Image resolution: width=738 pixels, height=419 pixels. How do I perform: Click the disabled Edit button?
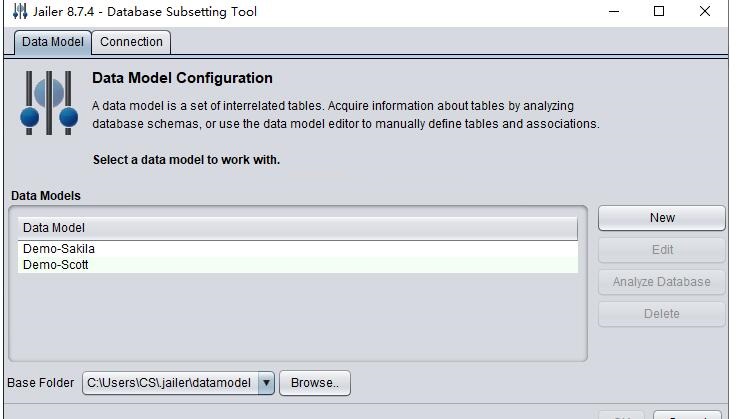point(662,250)
